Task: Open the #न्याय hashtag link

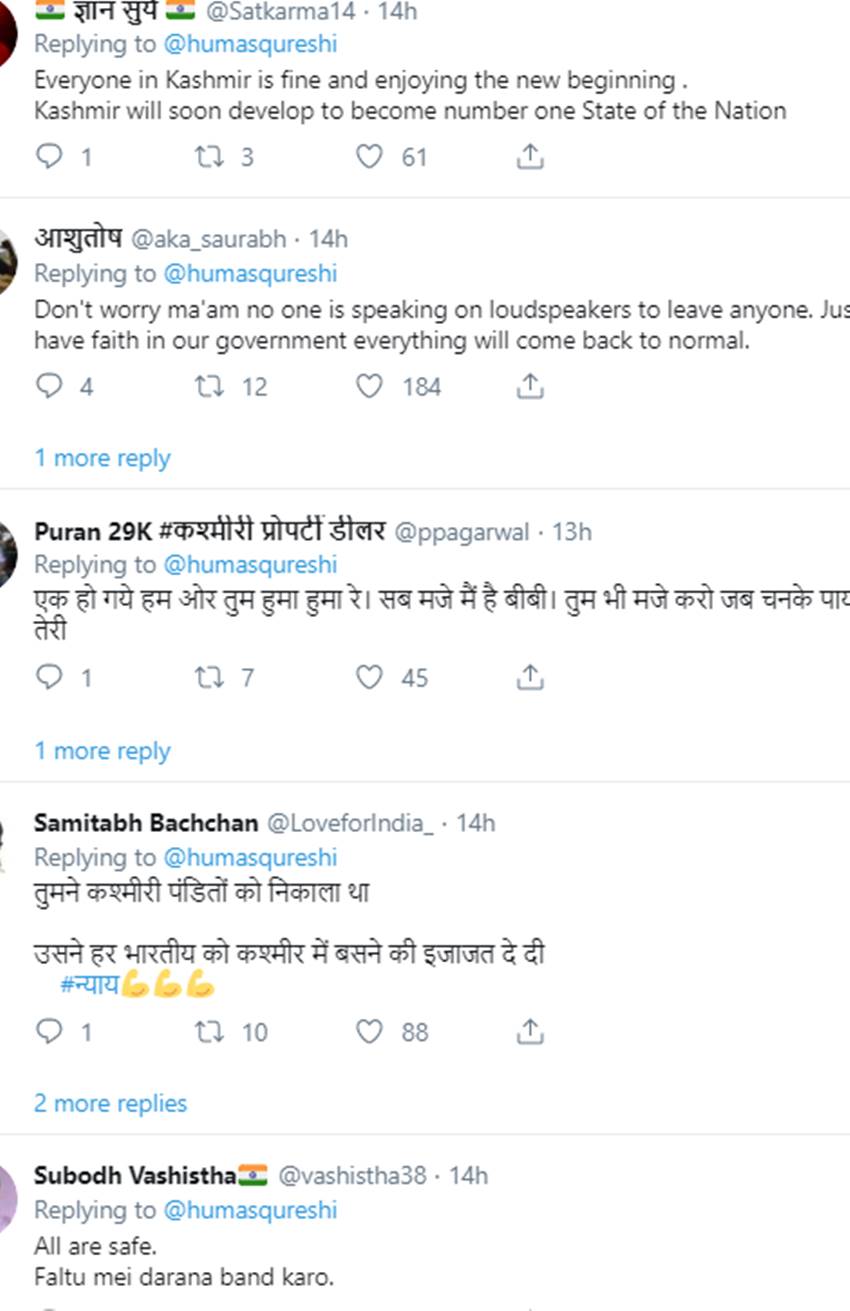Action: point(90,985)
